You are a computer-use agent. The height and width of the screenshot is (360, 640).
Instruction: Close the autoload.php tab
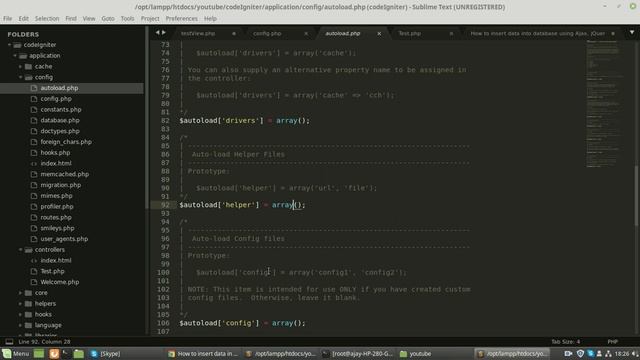click(379, 33)
